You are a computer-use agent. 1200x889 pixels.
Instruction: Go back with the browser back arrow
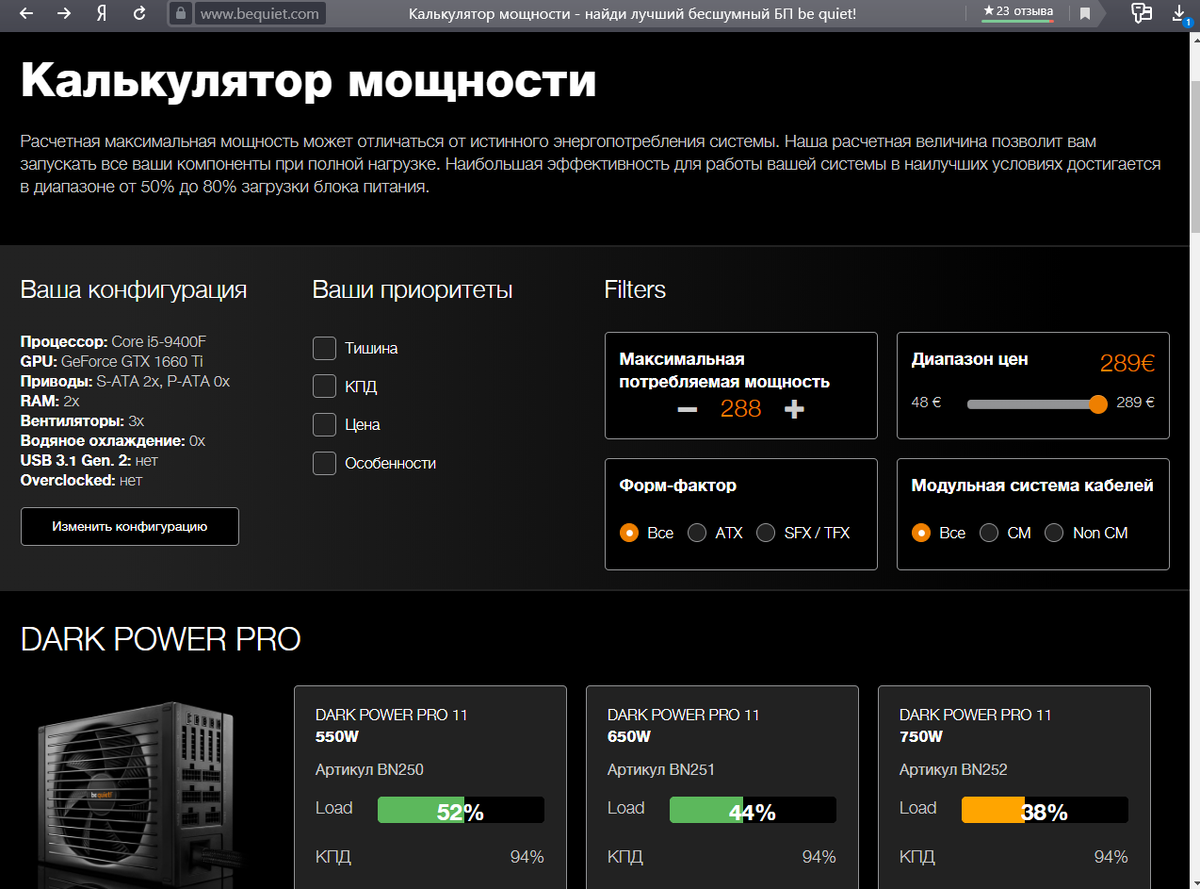pyautogui.click(x=26, y=13)
